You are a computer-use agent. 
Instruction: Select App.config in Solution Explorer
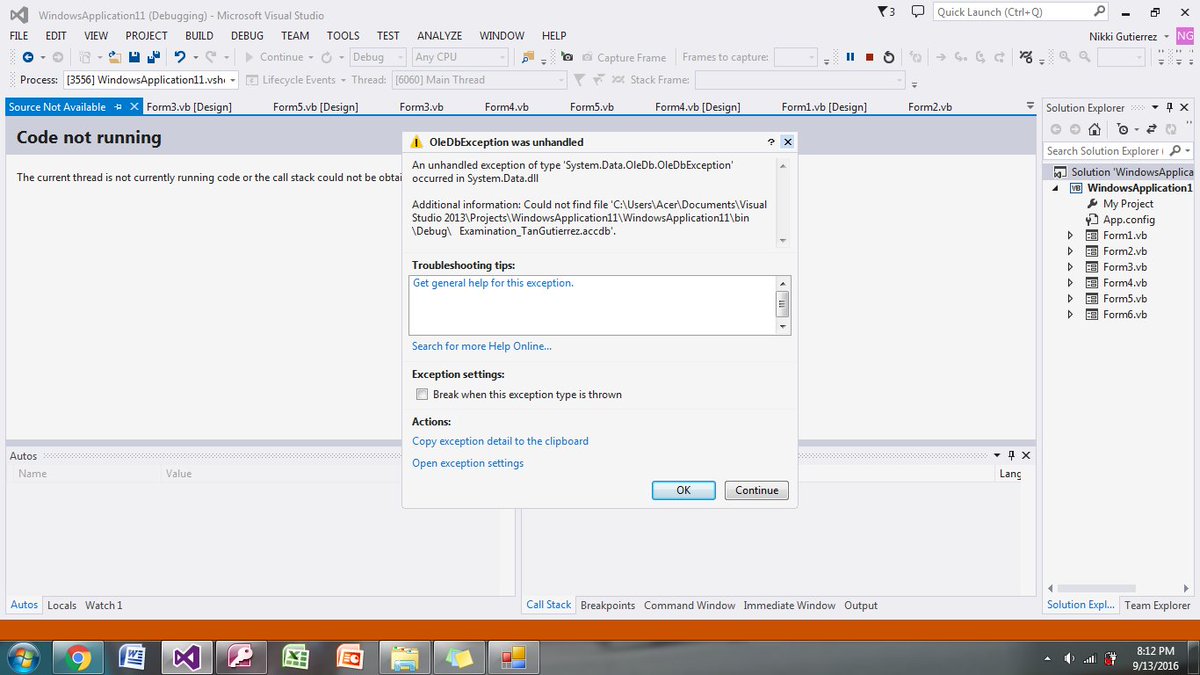1129,219
